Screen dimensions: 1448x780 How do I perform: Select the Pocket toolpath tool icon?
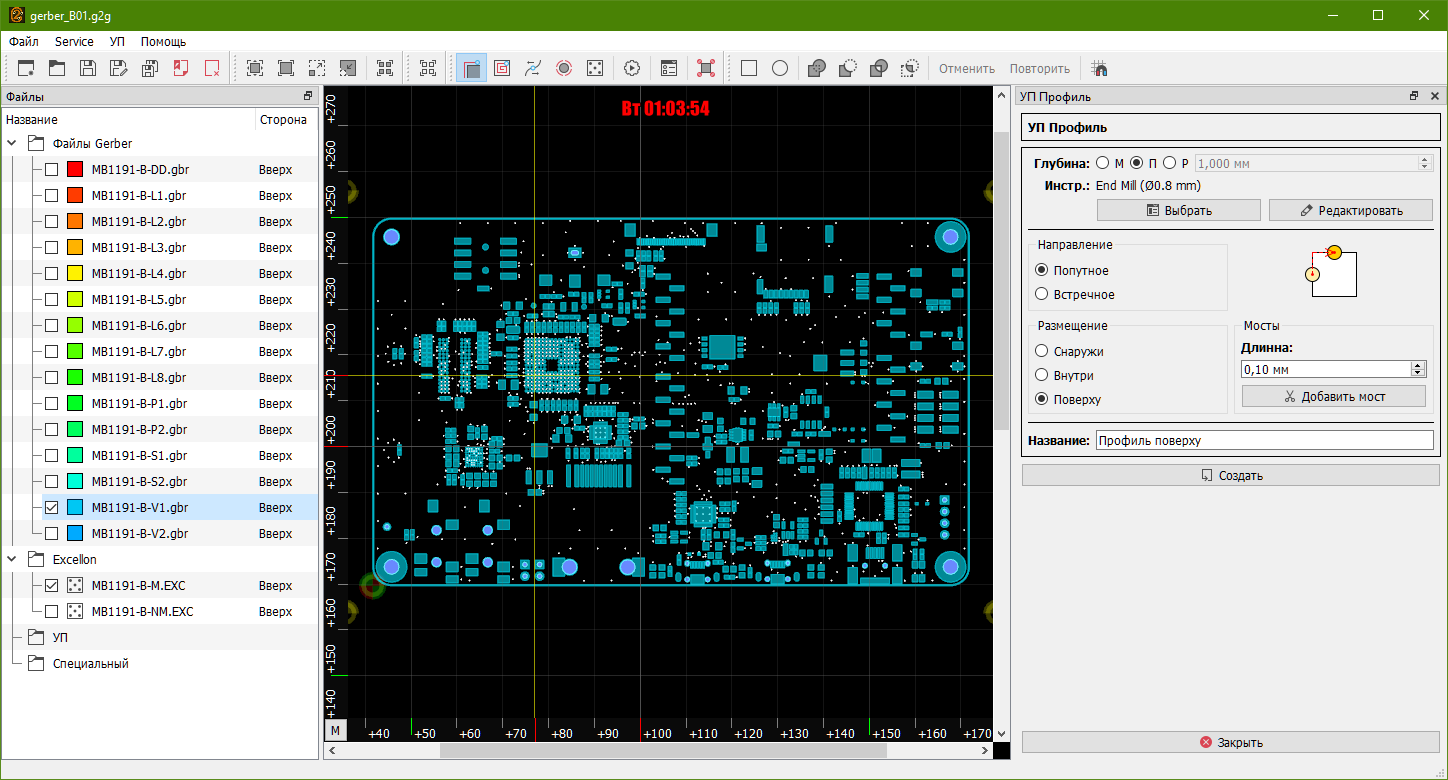[502, 69]
